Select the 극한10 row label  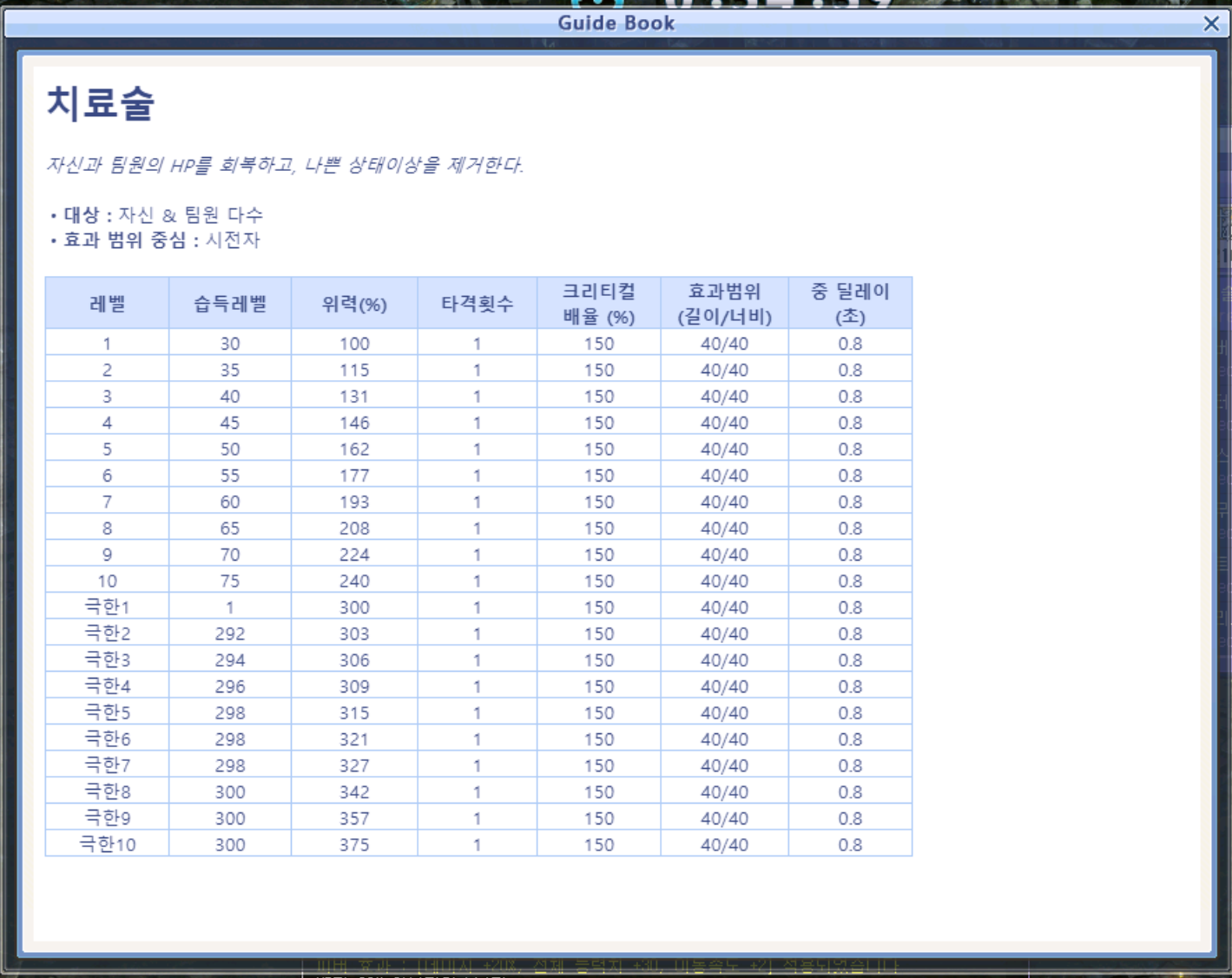107,844
